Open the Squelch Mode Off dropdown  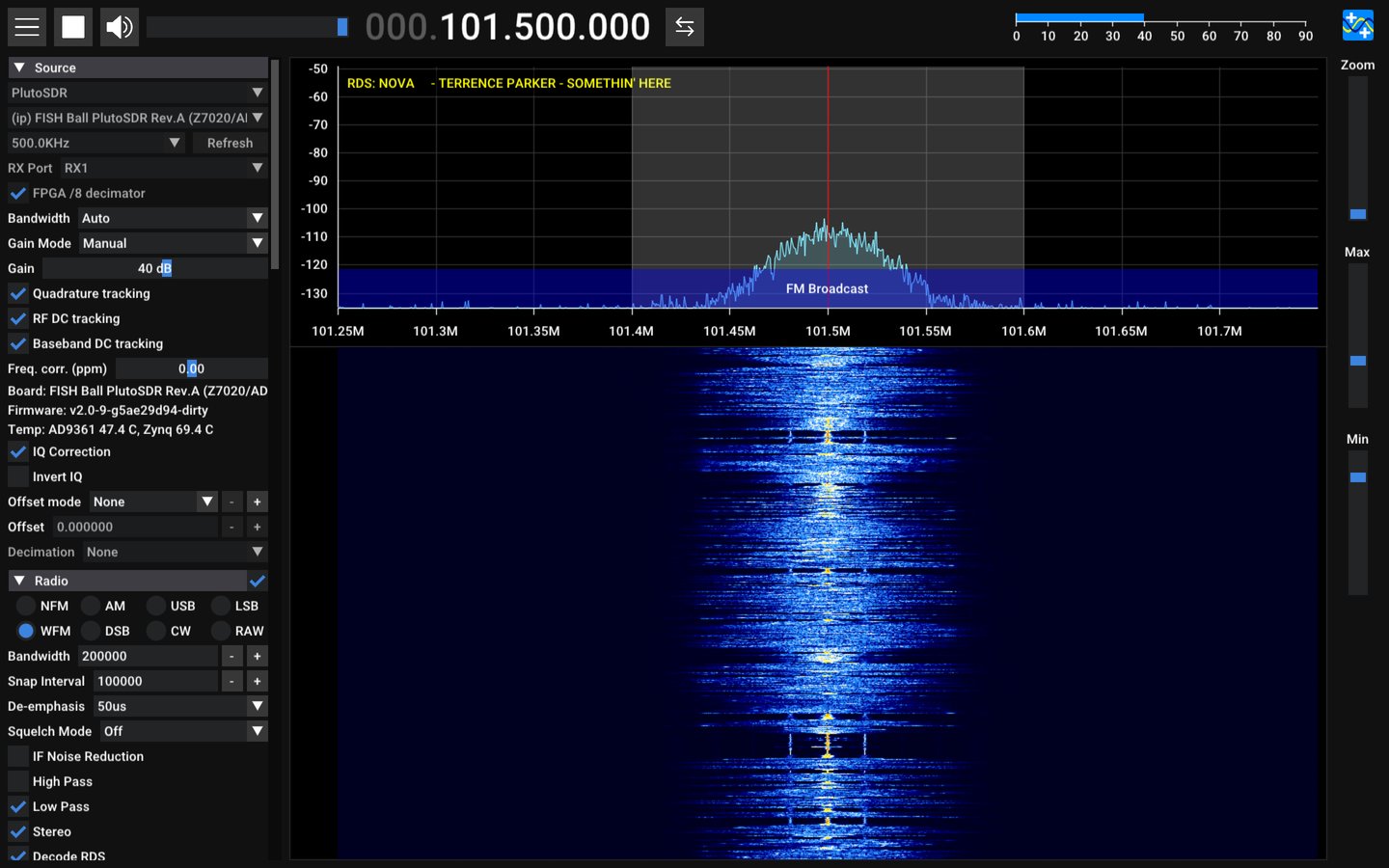(184, 731)
